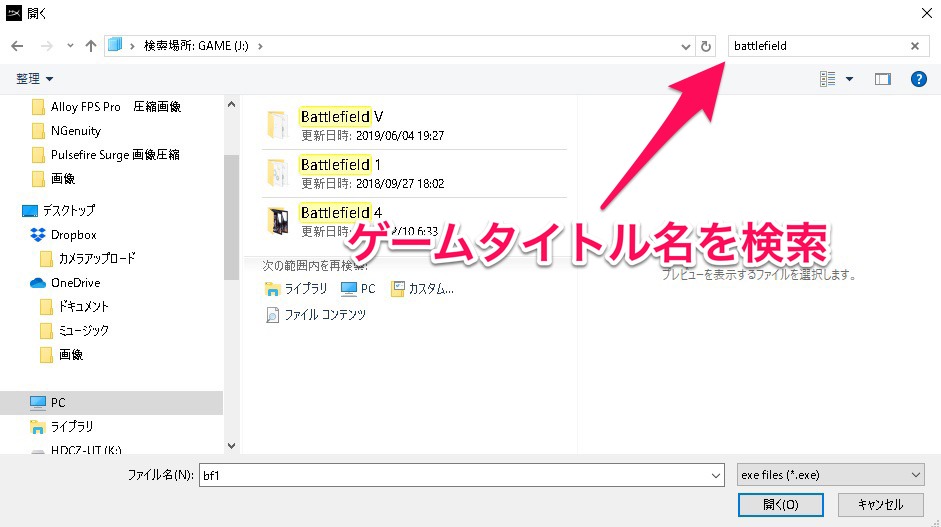Clear the battlefield search text

tap(915, 46)
